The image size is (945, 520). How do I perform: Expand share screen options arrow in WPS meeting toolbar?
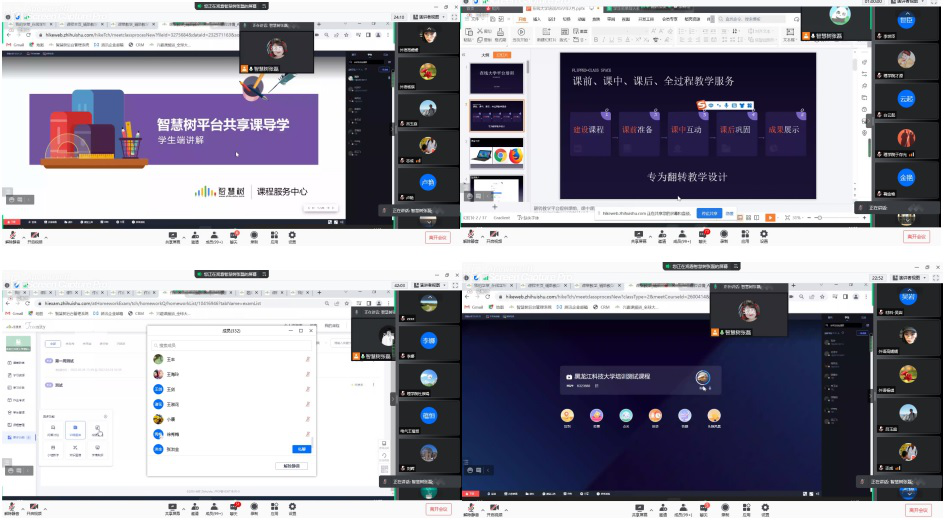[648, 237]
